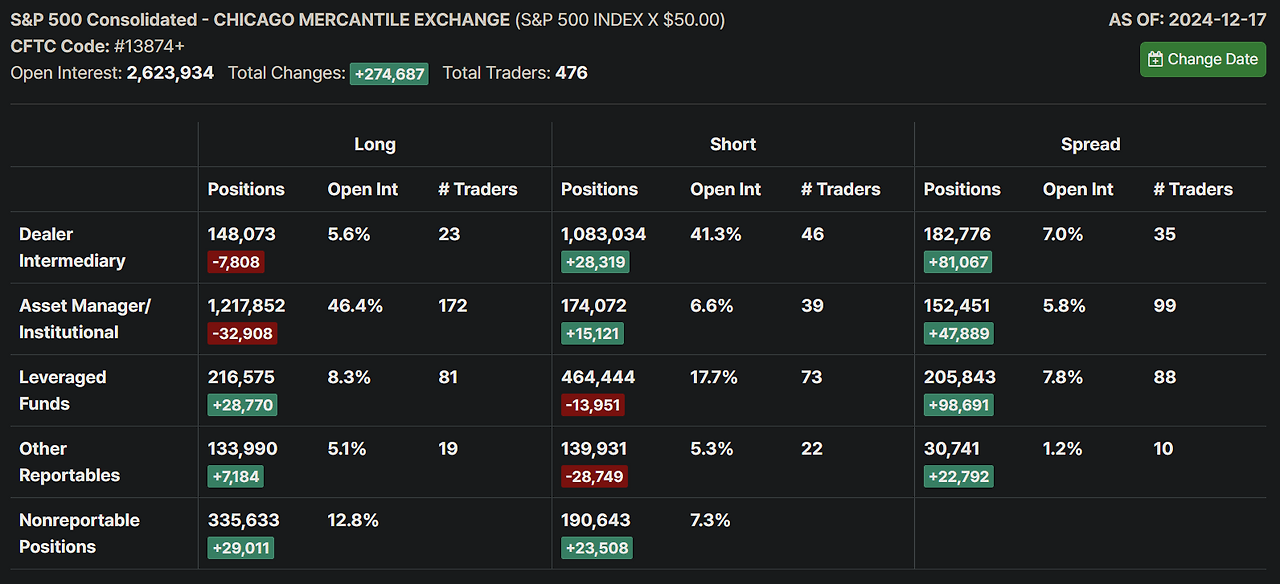Click the -7,808 Dealer long change badge
This screenshot has height=584, width=1280.
236,262
